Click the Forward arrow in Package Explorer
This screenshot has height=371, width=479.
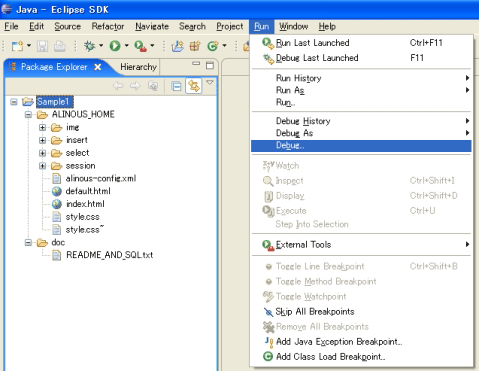[x=135, y=86]
